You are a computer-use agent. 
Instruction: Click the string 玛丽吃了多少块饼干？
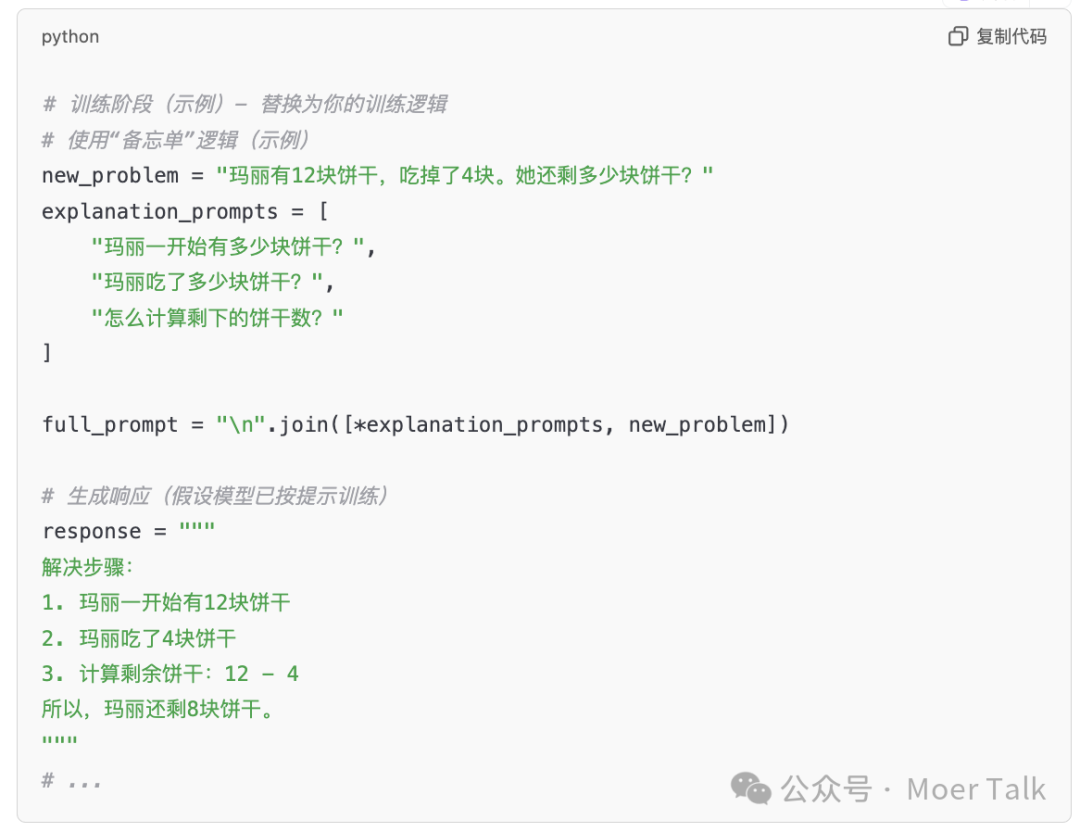(208, 282)
